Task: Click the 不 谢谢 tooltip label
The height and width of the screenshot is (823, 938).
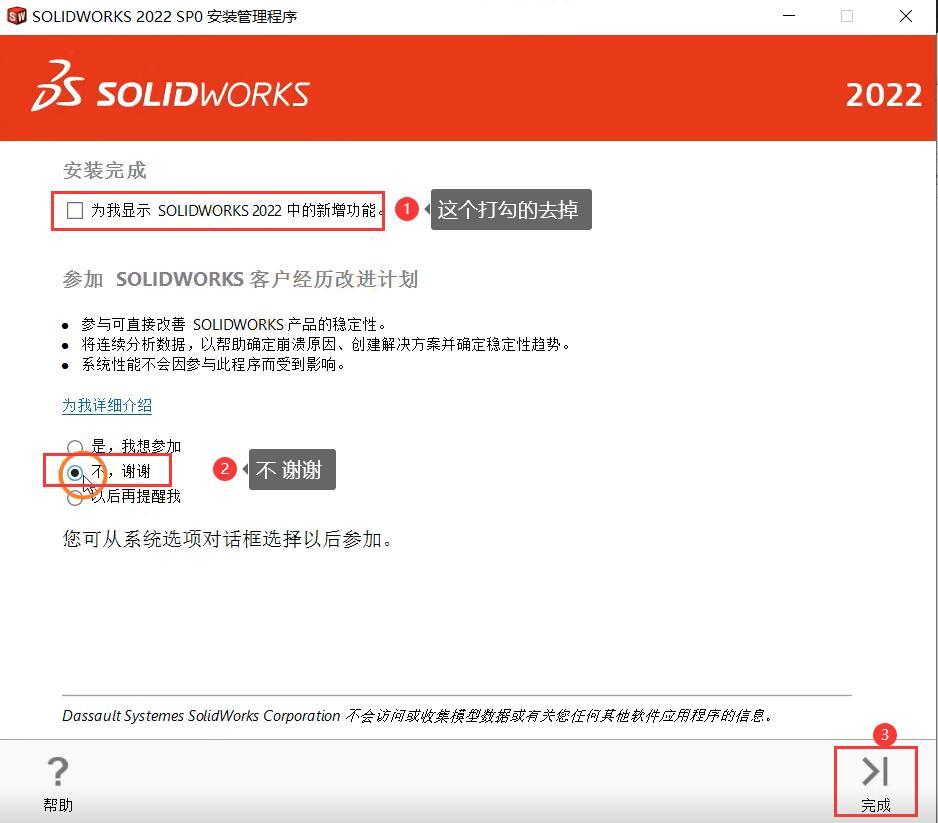Action: click(x=291, y=469)
